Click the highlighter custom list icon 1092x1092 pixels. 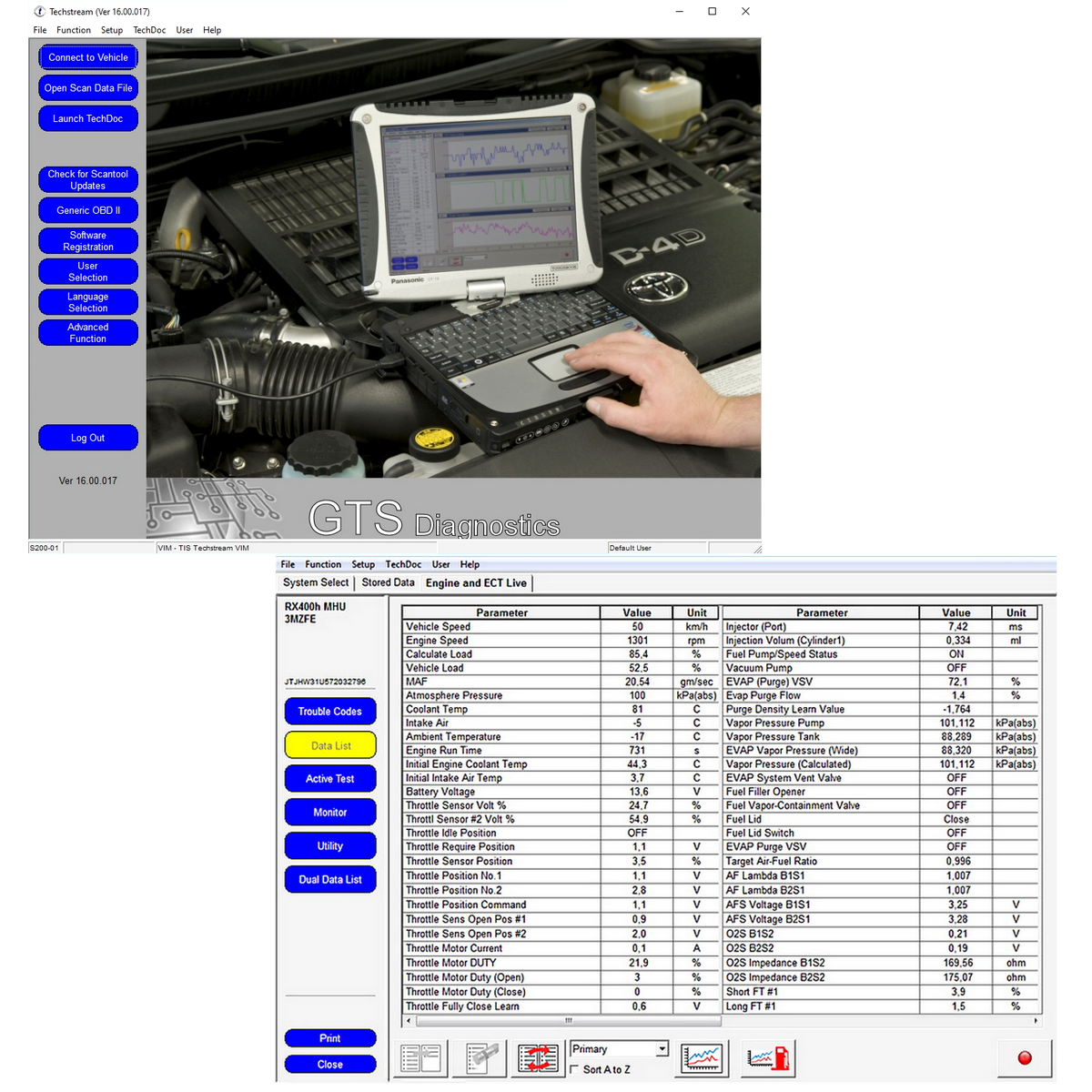pos(483,1058)
